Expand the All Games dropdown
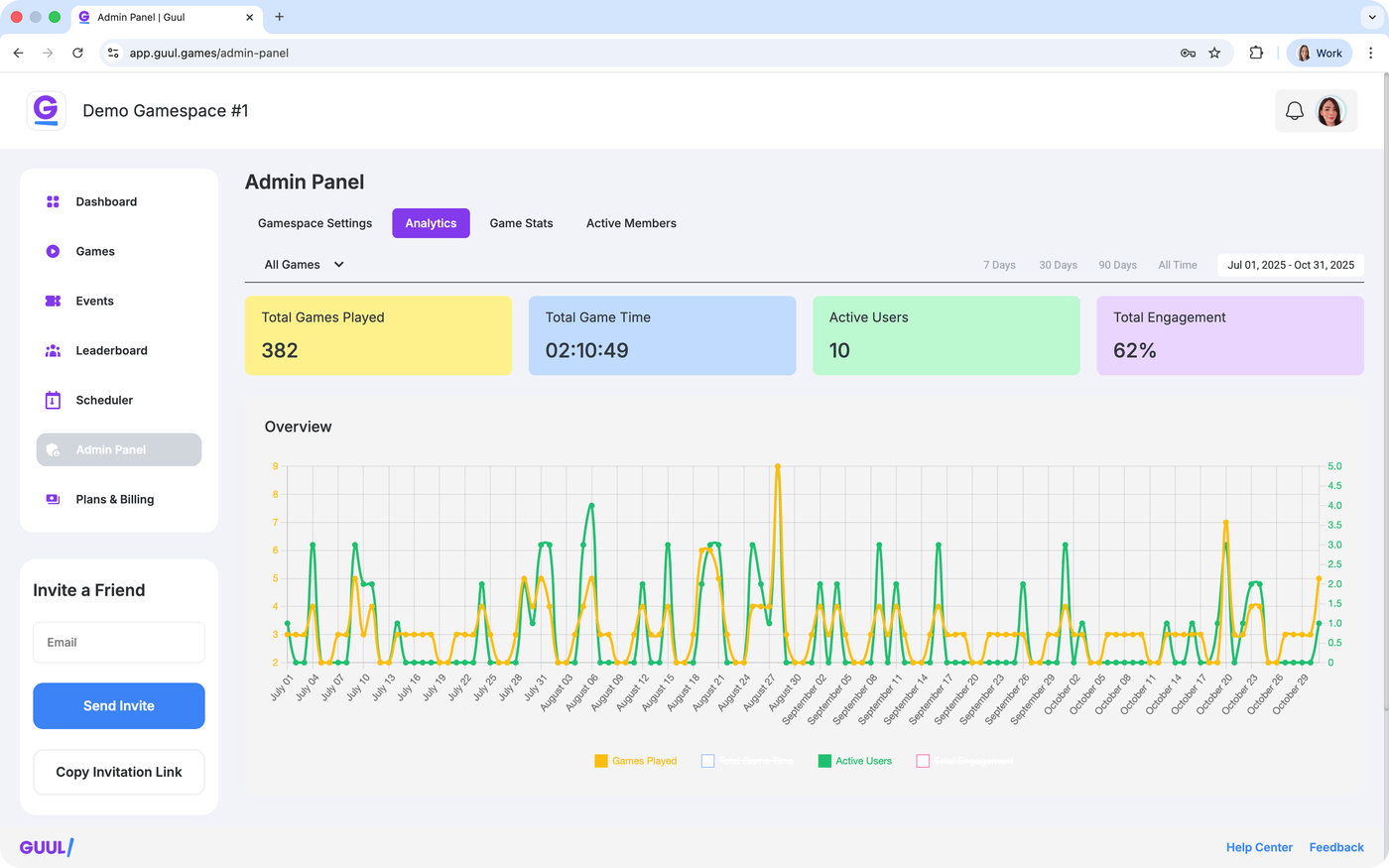Image resolution: width=1389 pixels, height=868 pixels. pos(304,265)
